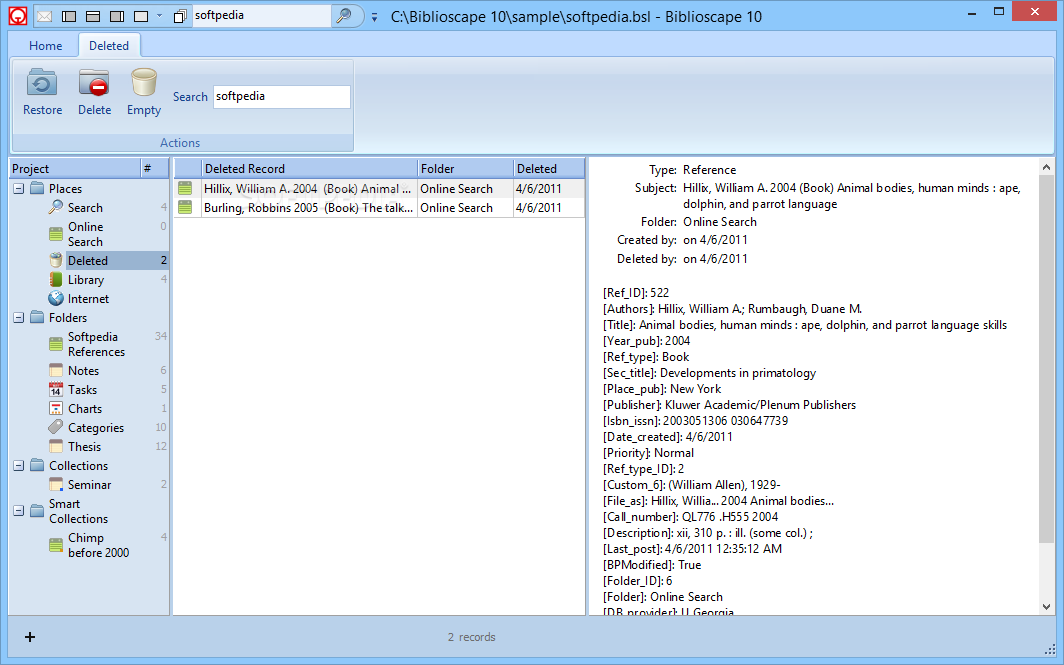The height and width of the screenshot is (665, 1064).
Task: Click the Categories tag icon
Action: click(56, 427)
